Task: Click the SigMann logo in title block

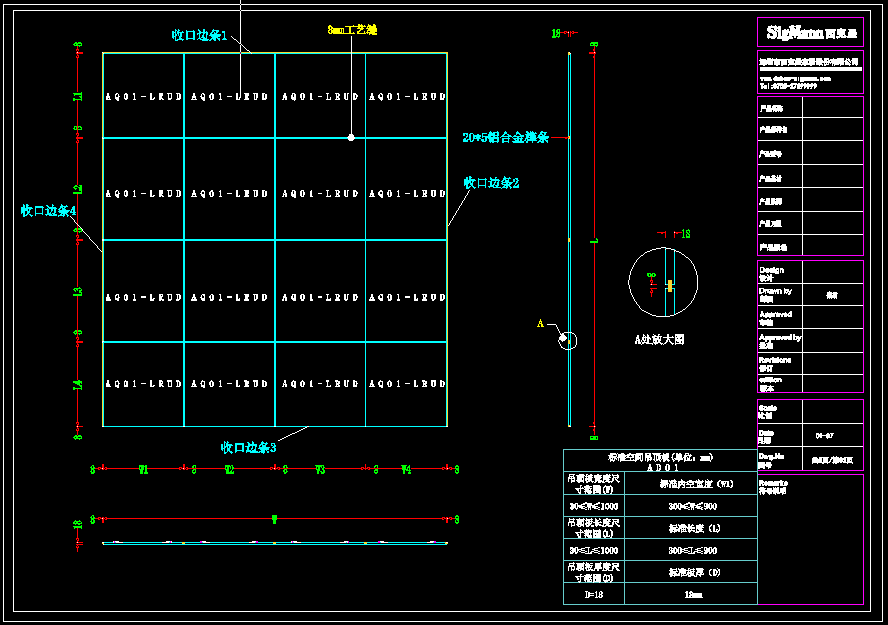Action: point(810,33)
